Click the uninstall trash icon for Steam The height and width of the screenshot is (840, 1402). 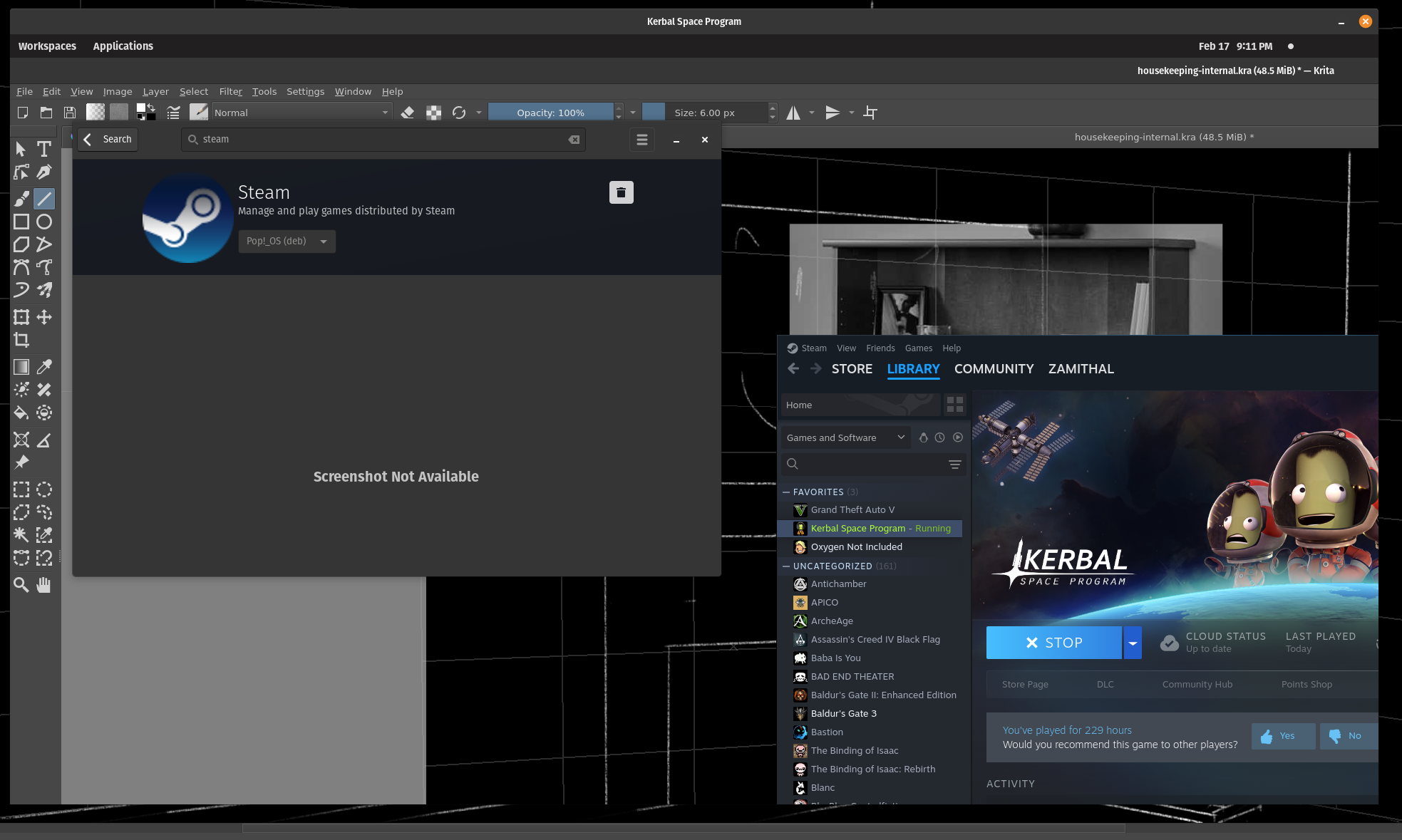click(x=621, y=192)
